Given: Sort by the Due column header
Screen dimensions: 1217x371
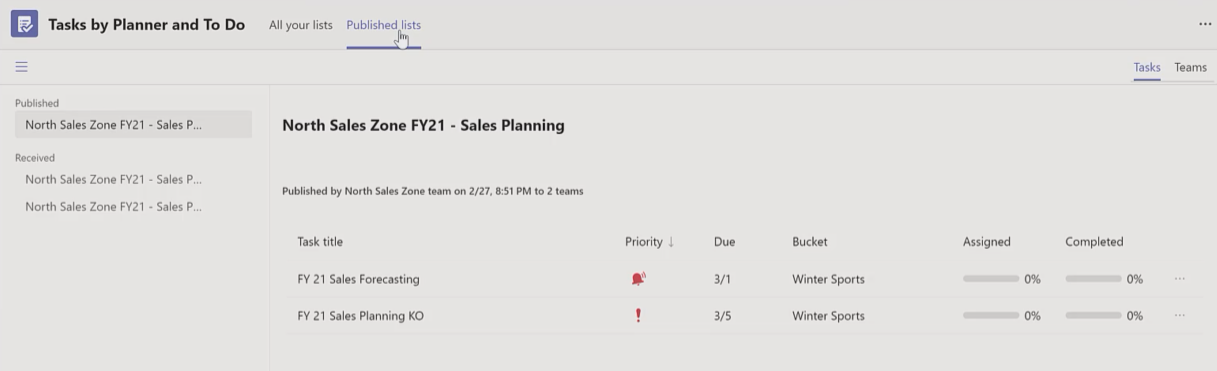Looking at the screenshot, I should pos(724,242).
